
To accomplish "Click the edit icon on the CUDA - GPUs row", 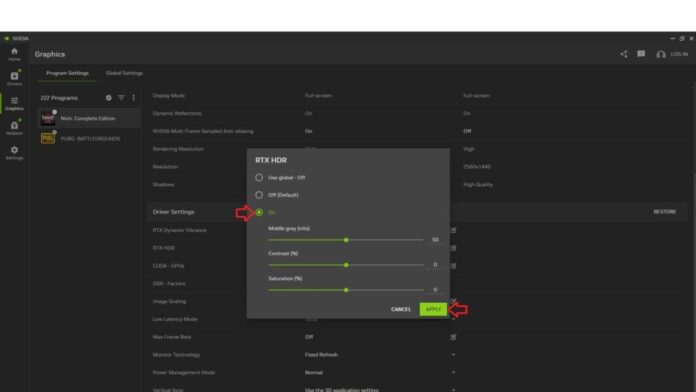I will click(x=453, y=265).
